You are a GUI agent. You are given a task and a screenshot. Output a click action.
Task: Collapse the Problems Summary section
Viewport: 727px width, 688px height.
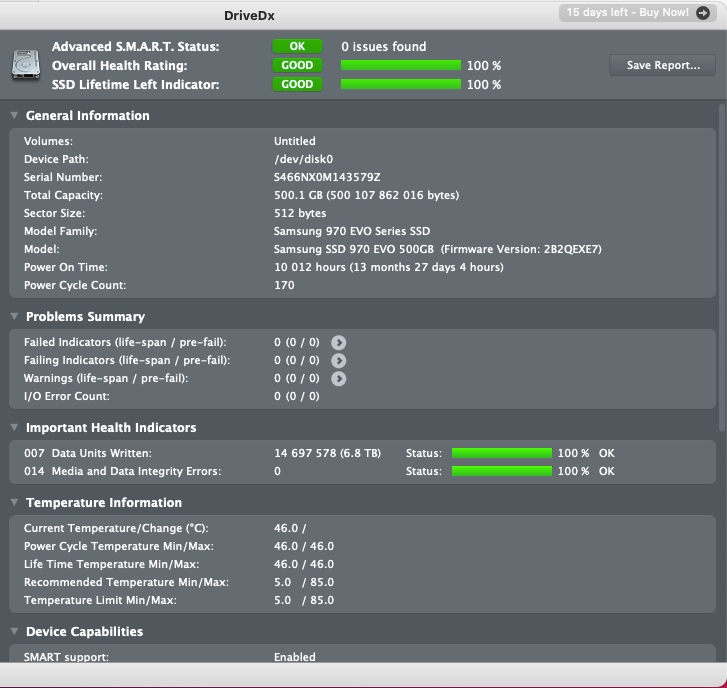coord(14,316)
